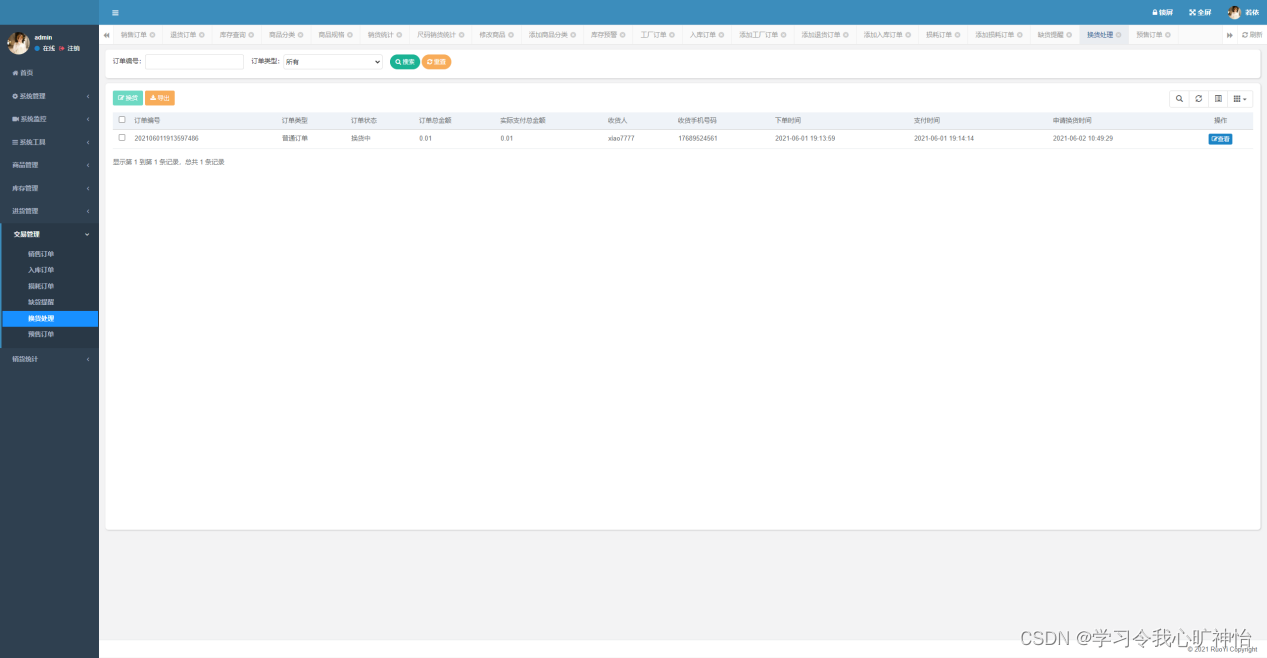Switch to the 尺码销售统计 tab
The width and height of the screenshot is (1267, 658).
coord(440,35)
